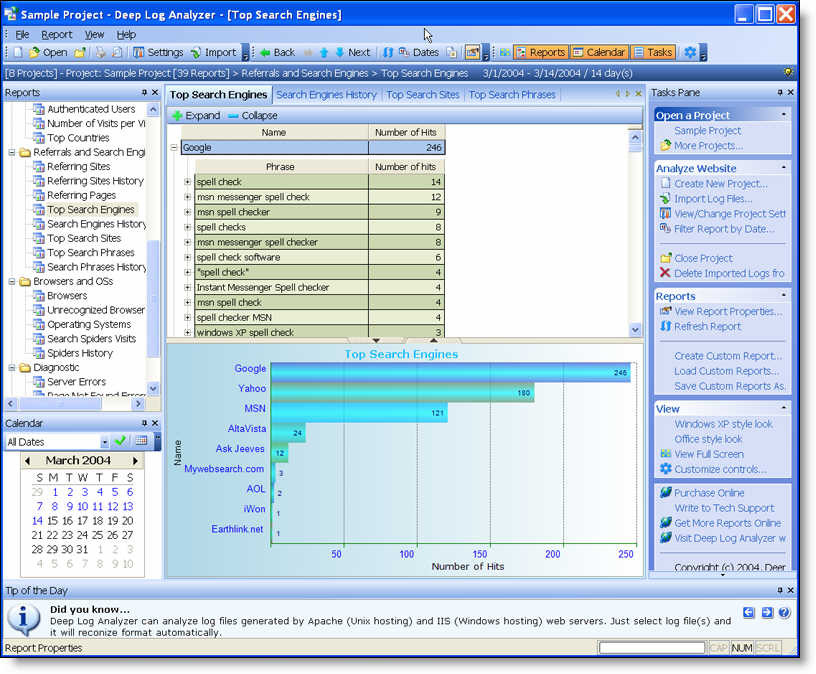Click the close project folder toolbar icon

(x=80, y=53)
